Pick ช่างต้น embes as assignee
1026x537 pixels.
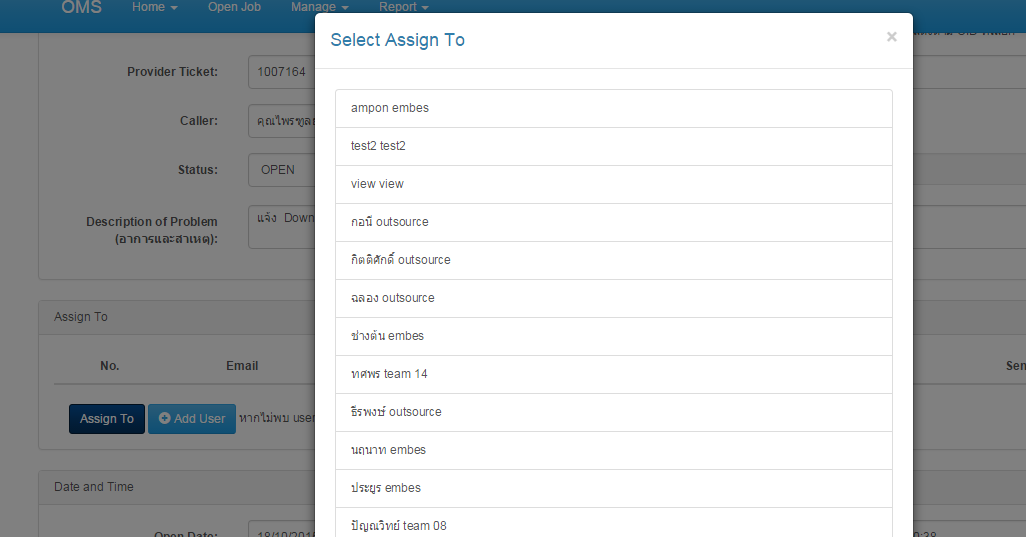tap(614, 336)
